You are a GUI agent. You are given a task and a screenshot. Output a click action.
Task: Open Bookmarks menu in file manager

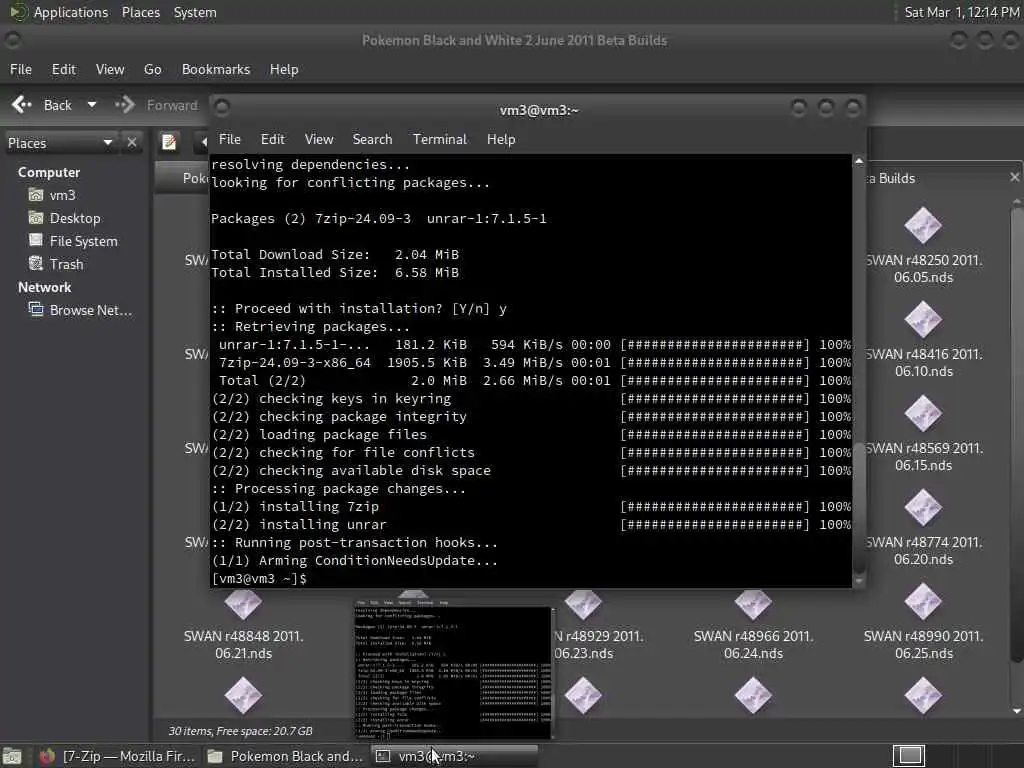(216, 69)
